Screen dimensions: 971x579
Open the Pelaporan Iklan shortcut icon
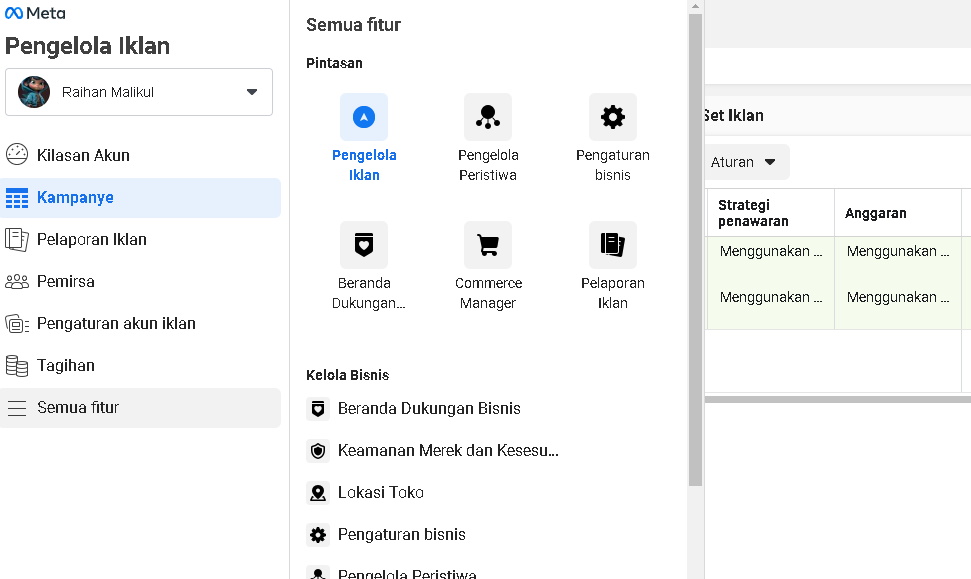[x=612, y=245]
